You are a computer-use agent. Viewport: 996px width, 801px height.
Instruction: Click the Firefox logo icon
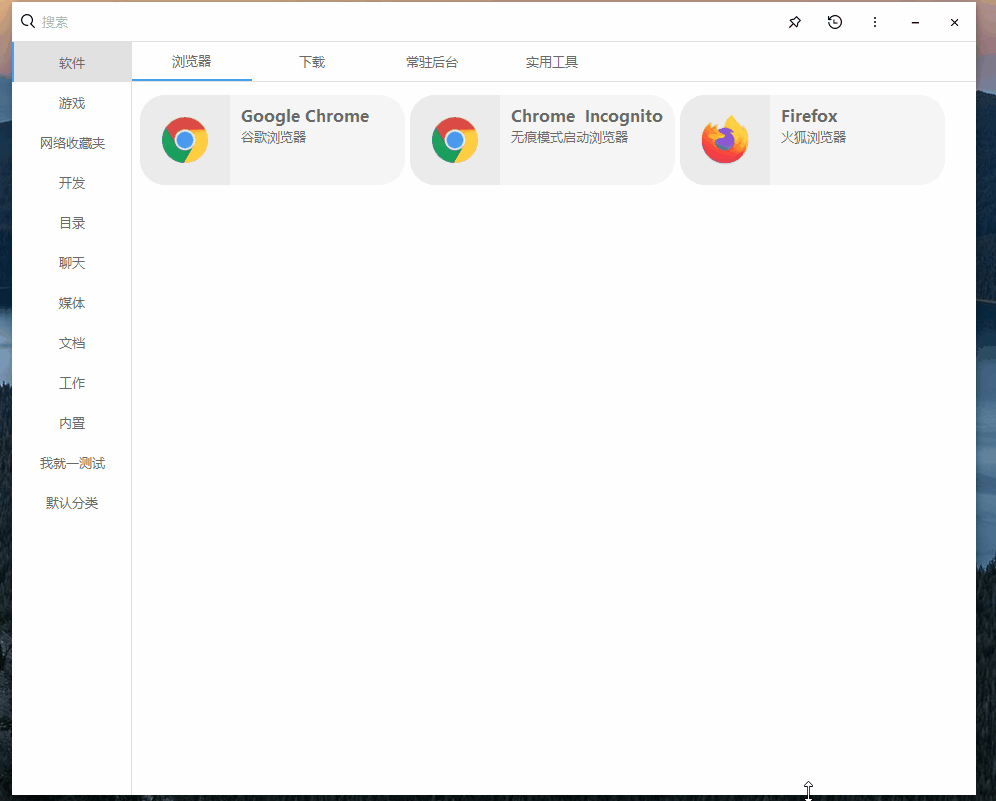click(725, 140)
